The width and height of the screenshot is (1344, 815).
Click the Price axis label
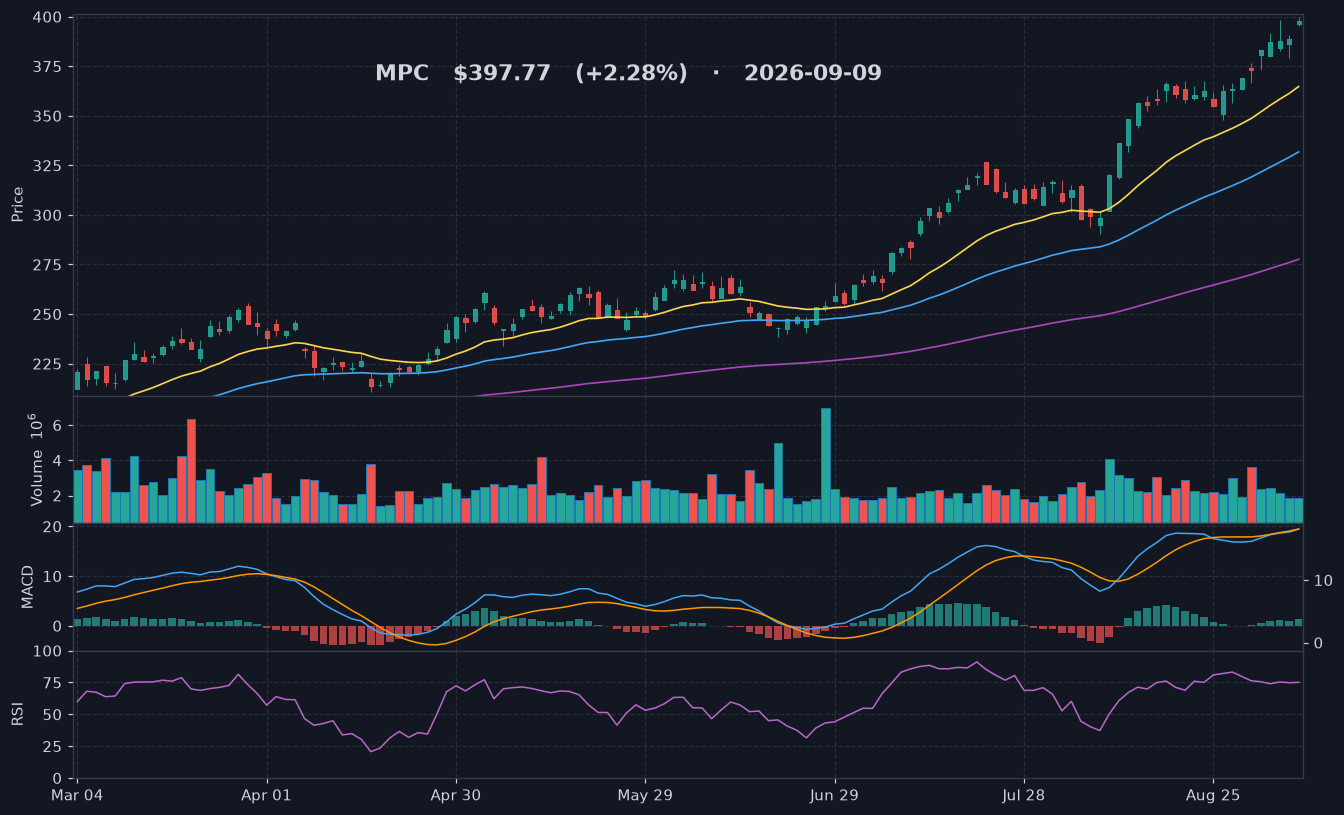tap(17, 203)
